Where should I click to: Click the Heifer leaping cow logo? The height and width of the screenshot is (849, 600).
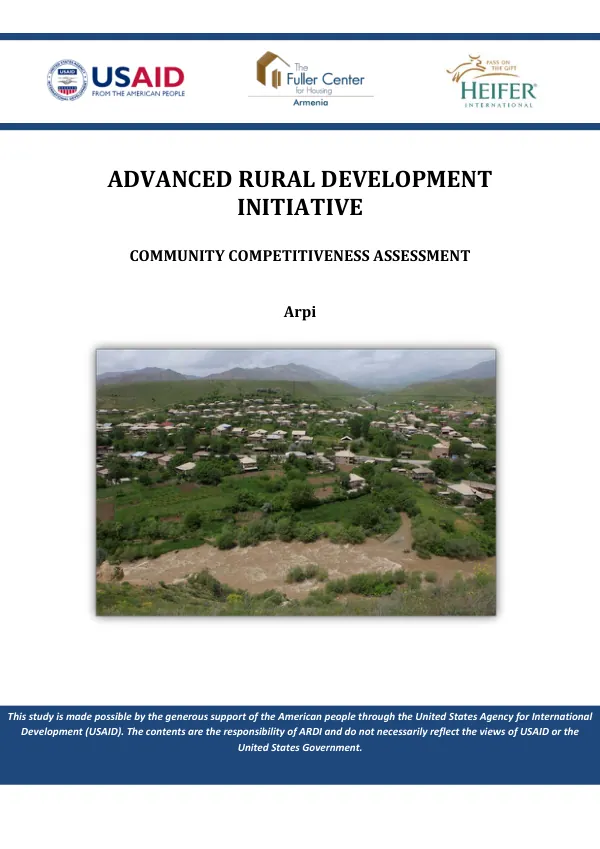(x=466, y=68)
